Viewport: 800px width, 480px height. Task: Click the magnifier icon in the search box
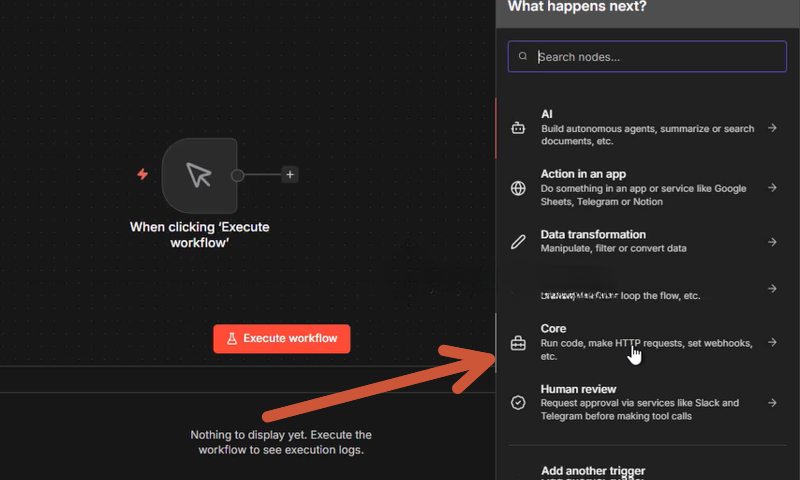(x=523, y=56)
